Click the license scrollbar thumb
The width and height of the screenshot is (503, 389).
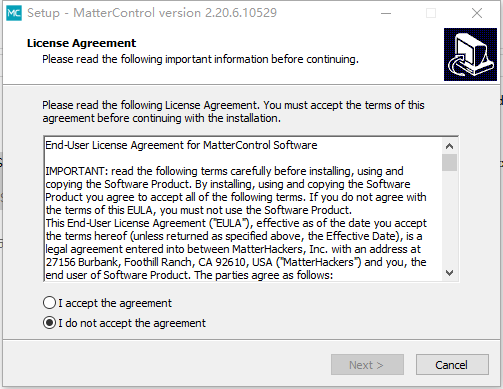pos(449,162)
